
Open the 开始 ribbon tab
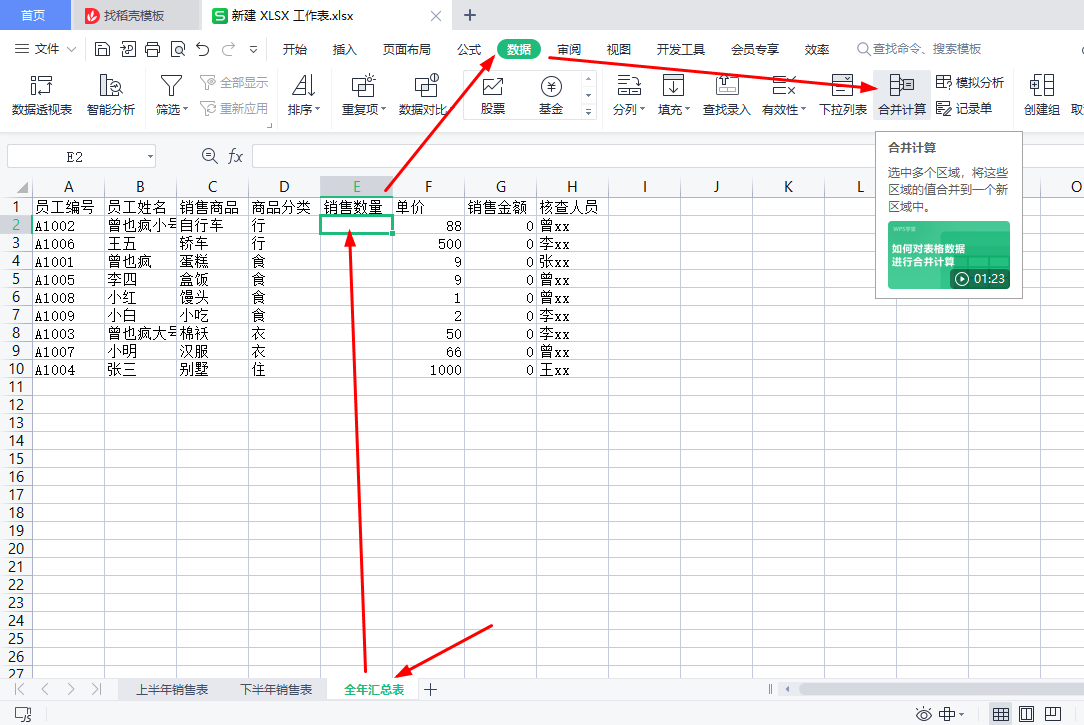pos(295,49)
